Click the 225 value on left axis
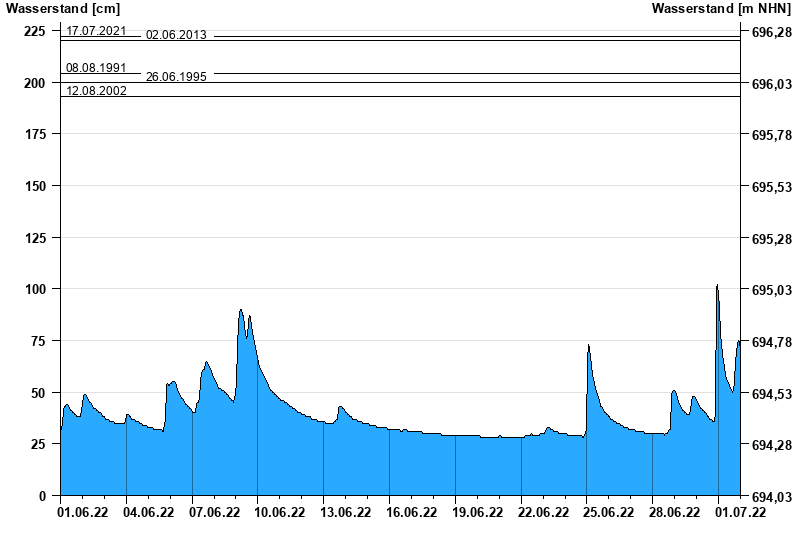Screen dimensions: 800x550 [x=34, y=31]
